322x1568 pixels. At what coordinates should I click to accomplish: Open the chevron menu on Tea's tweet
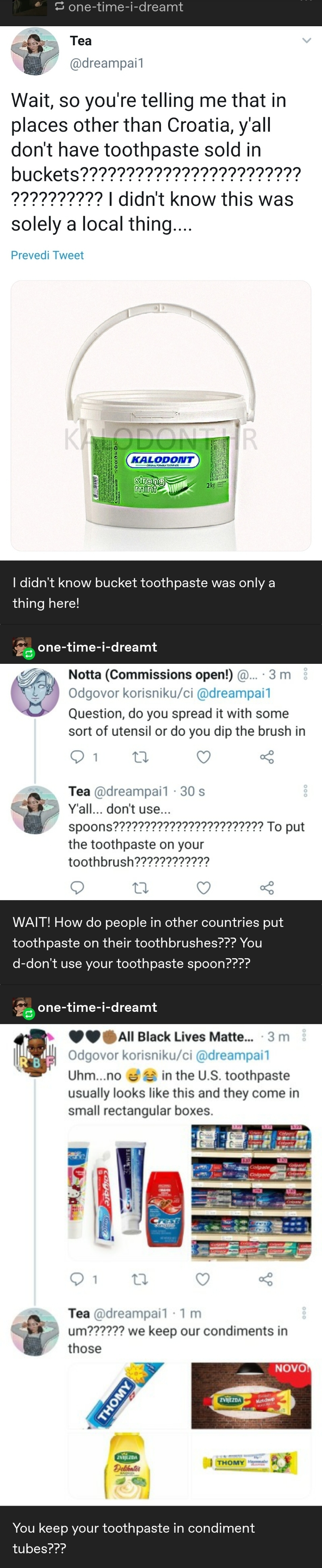pos(307,41)
